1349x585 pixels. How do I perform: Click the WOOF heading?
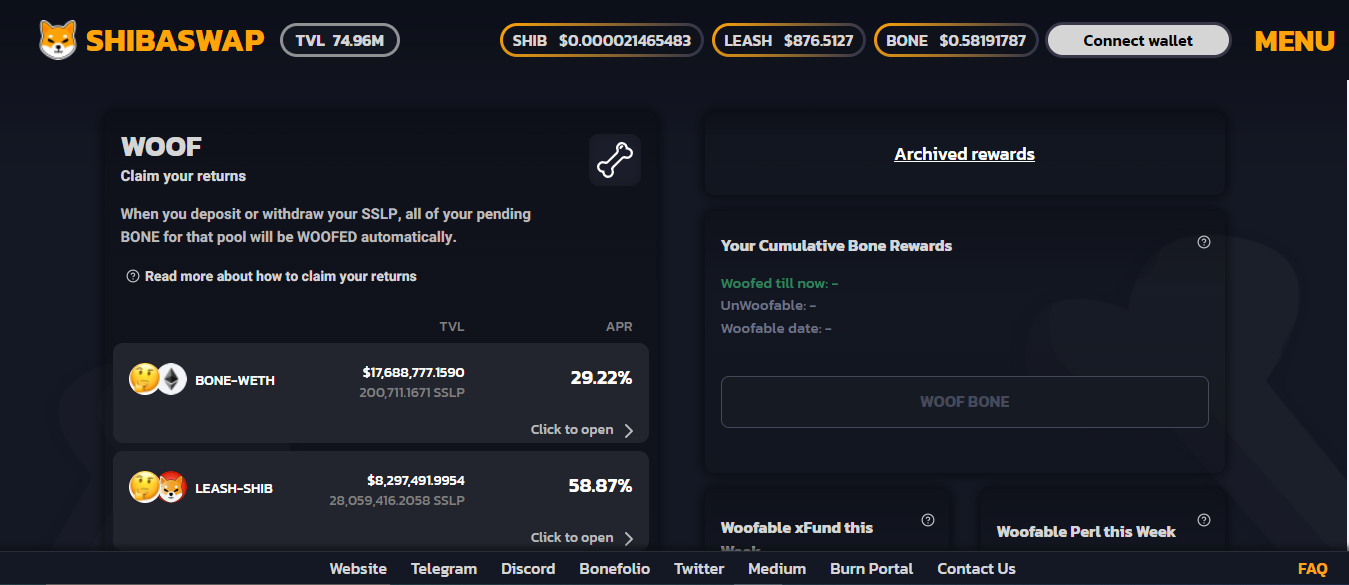pyautogui.click(x=161, y=147)
